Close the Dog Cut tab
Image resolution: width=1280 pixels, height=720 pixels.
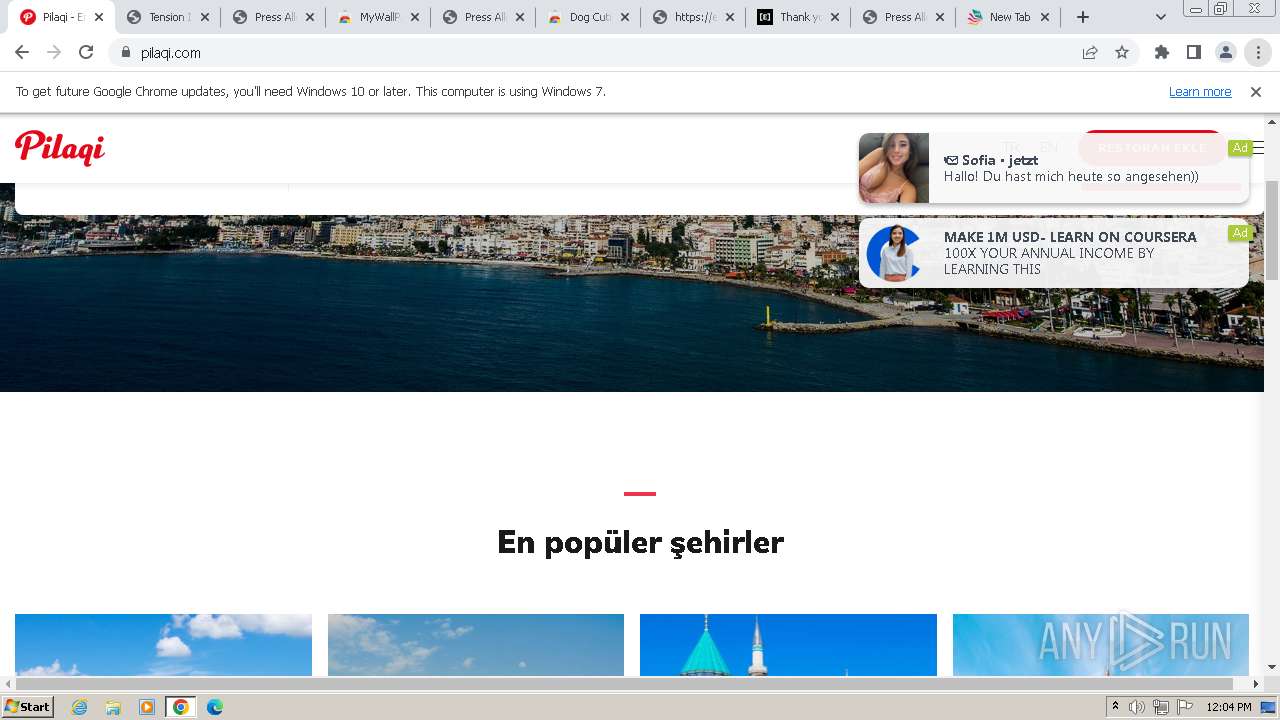click(x=625, y=17)
